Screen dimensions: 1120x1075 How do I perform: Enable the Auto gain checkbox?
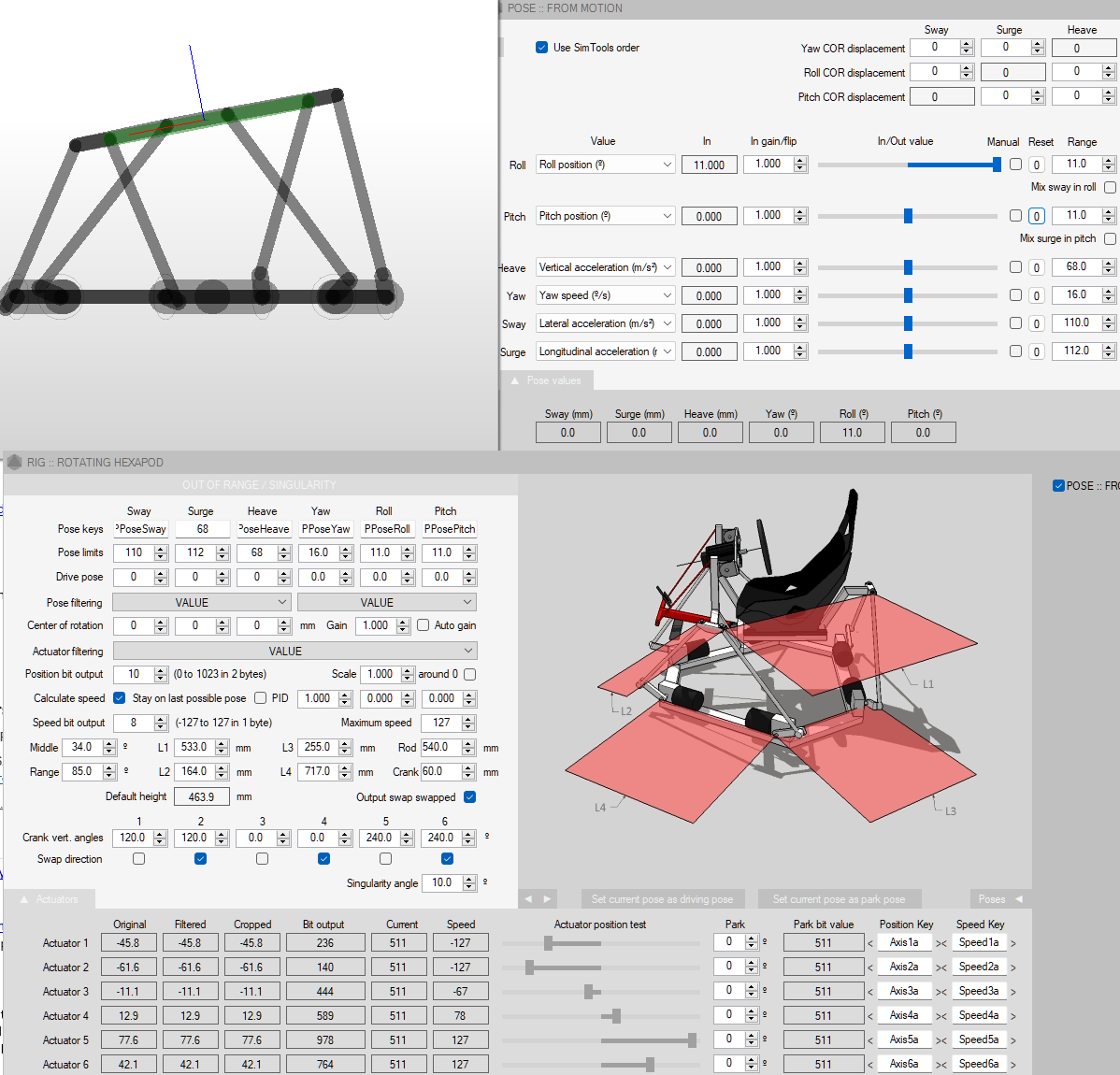pyautogui.click(x=424, y=625)
